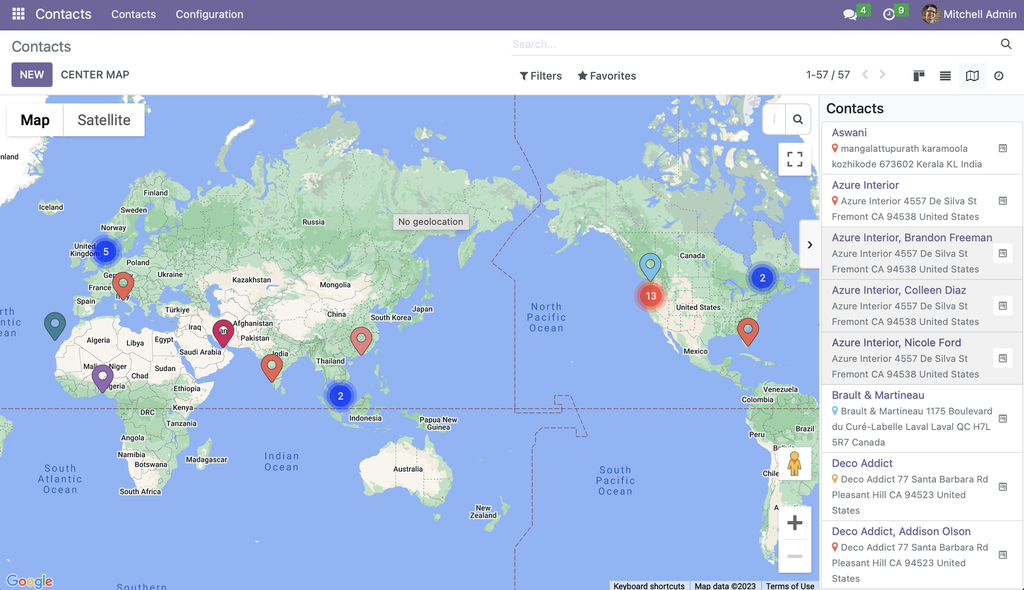
Task: Open Keyboard shortcuts link on map
Action: pos(648,585)
